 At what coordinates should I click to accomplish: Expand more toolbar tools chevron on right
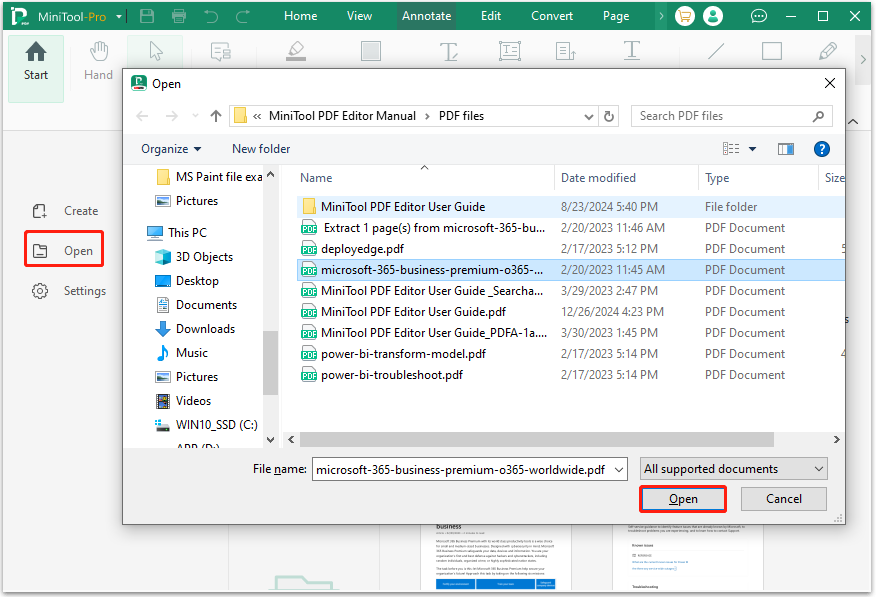863,59
